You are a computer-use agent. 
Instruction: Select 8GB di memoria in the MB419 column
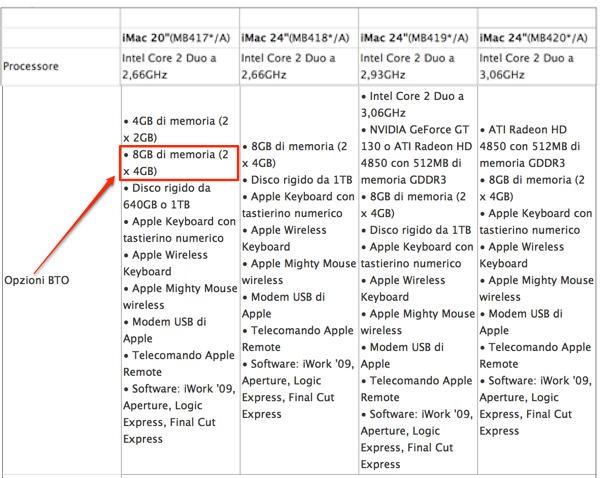pos(414,205)
